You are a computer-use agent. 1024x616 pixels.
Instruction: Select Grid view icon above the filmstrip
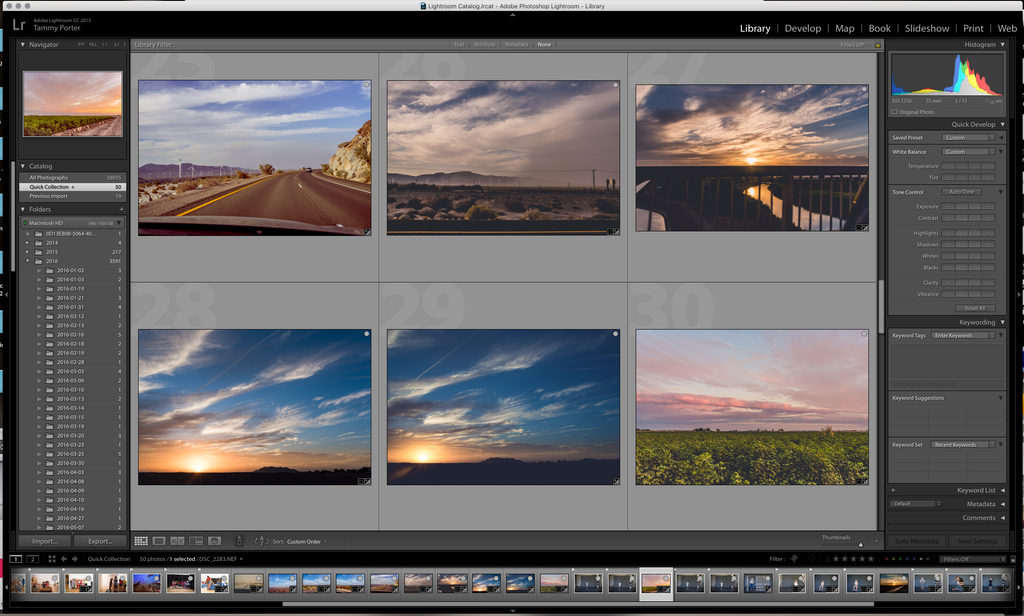[x=139, y=540]
